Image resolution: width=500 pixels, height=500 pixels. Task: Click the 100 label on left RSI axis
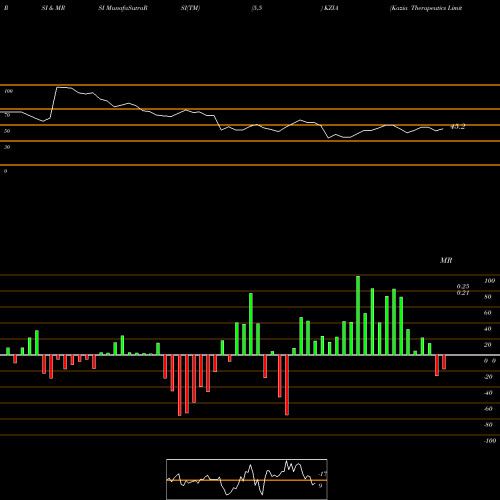9,91
